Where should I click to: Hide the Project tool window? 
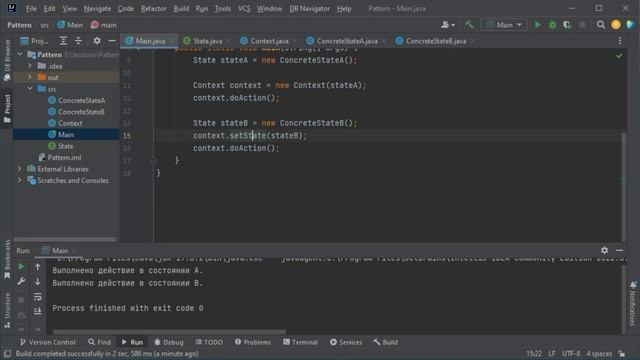point(111,41)
